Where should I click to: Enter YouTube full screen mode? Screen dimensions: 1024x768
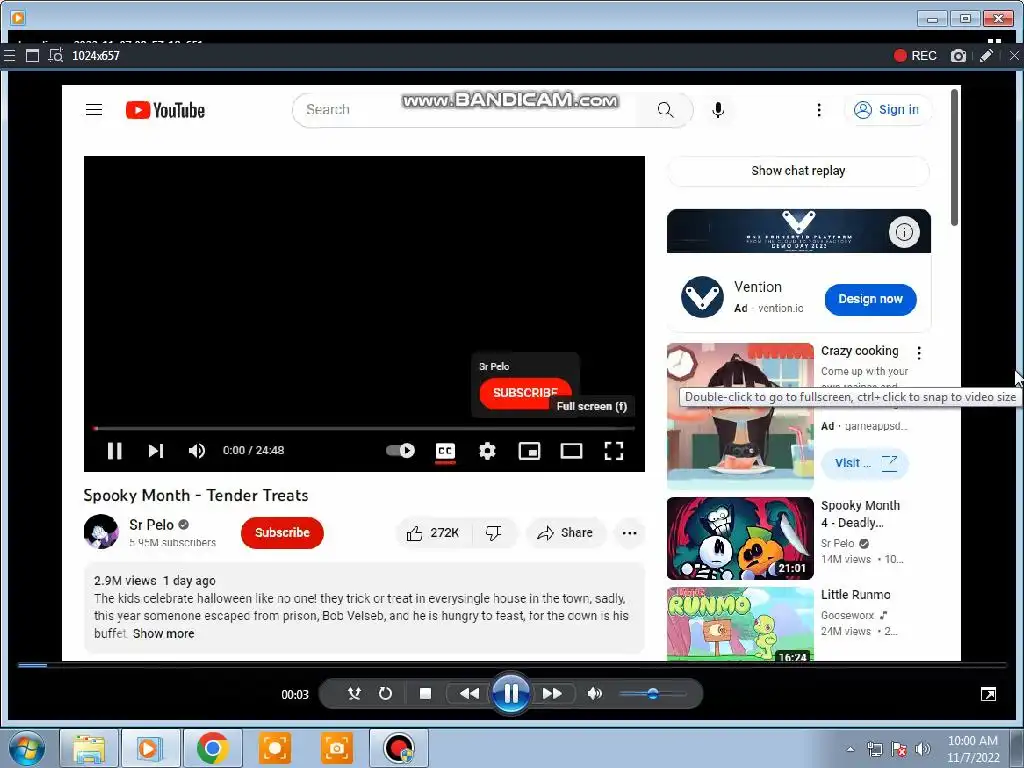[x=613, y=451]
